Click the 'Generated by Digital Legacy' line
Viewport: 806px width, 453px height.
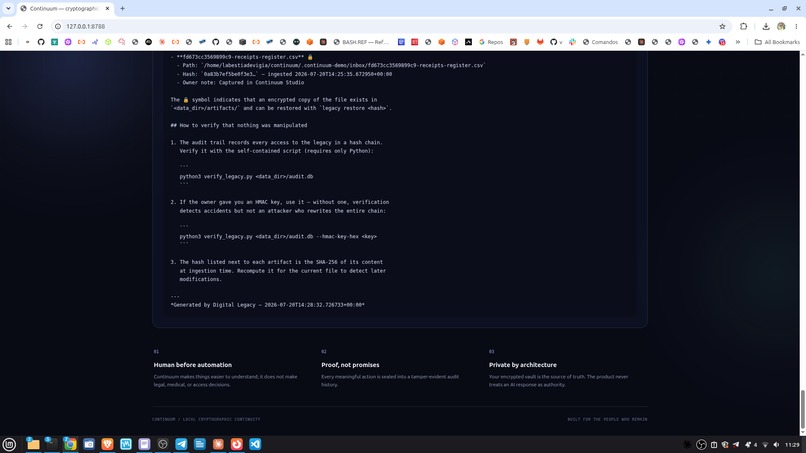(x=268, y=305)
